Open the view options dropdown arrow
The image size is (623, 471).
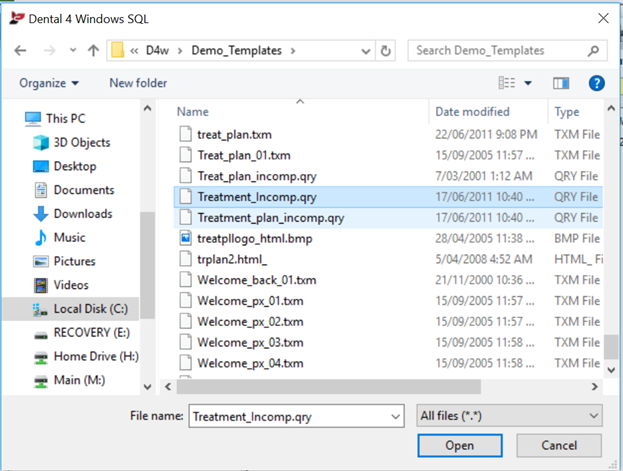528,83
